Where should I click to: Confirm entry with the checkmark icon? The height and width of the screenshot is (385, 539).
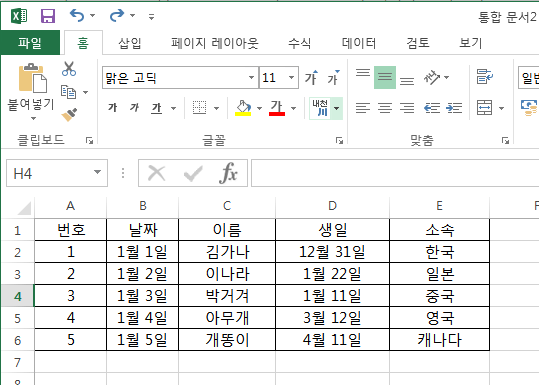pyautogui.click(x=192, y=173)
